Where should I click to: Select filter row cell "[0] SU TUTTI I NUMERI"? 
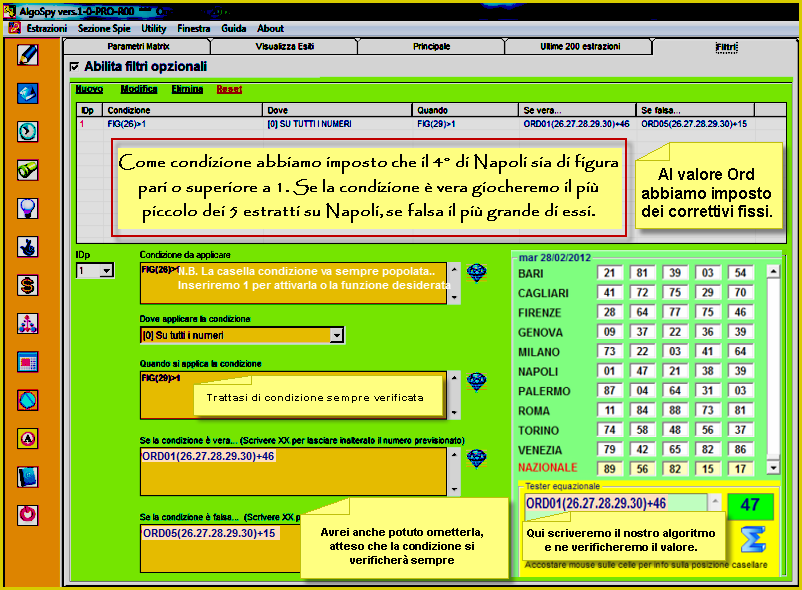pyautogui.click(x=309, y=124)
